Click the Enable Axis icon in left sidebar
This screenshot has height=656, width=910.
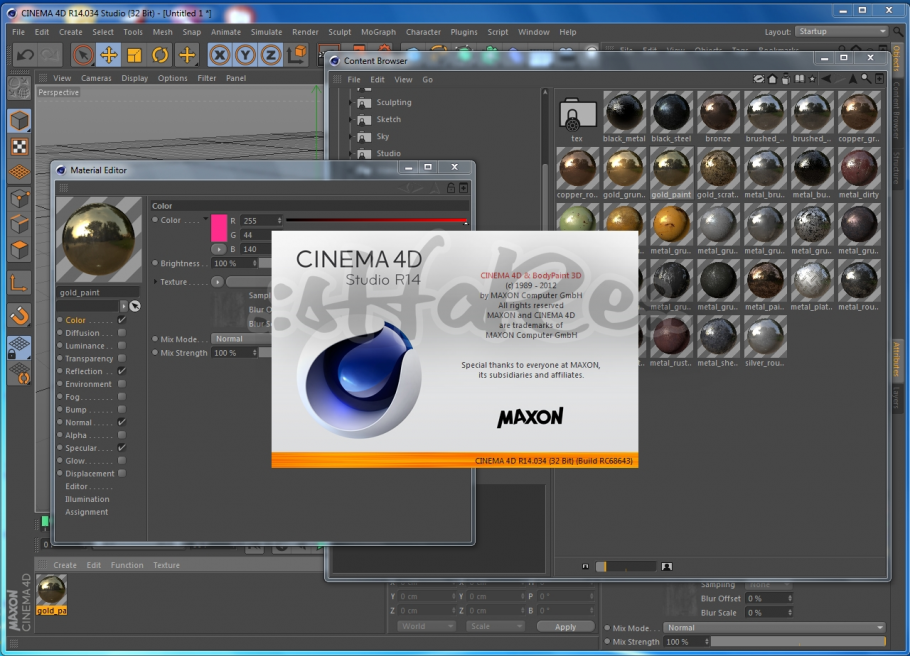point(20,283)
